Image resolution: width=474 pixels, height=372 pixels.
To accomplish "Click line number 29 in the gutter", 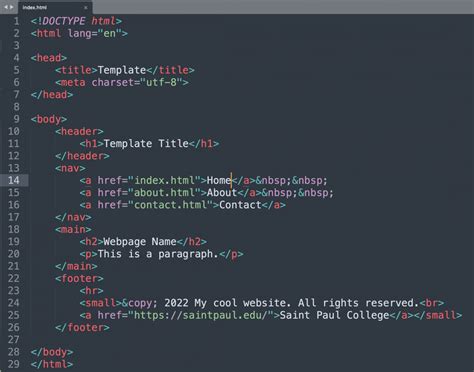I will click(14, 364).
